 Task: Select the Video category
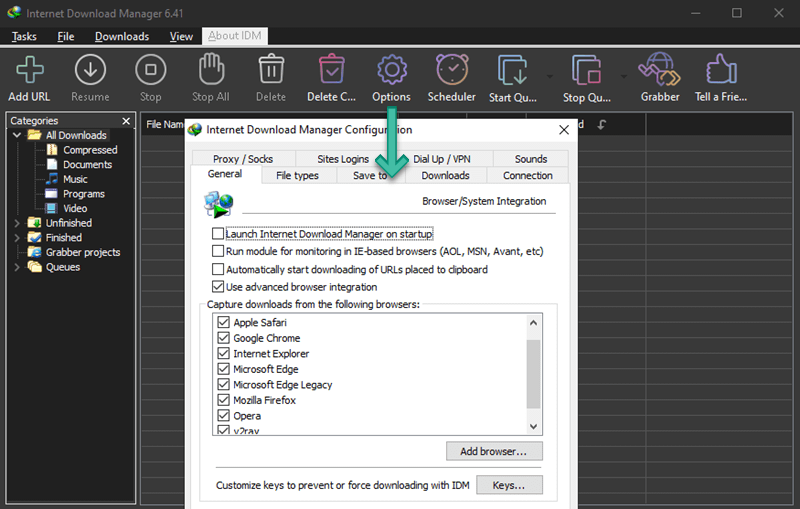pos(75,209)
